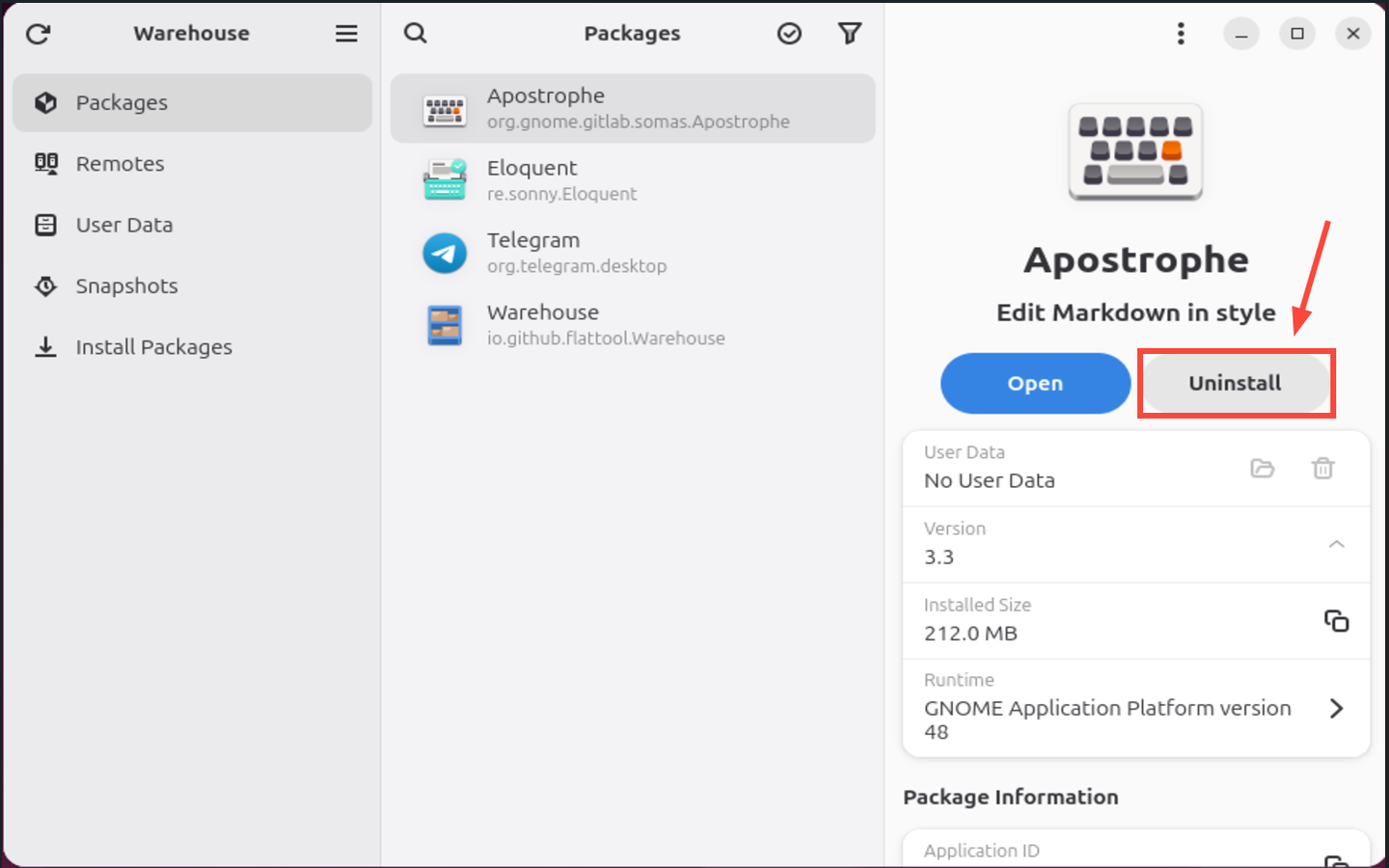Screen dimensions: 1389x868
Task: Copy the Installed Size value
Action: click(x=1336, y=621)
